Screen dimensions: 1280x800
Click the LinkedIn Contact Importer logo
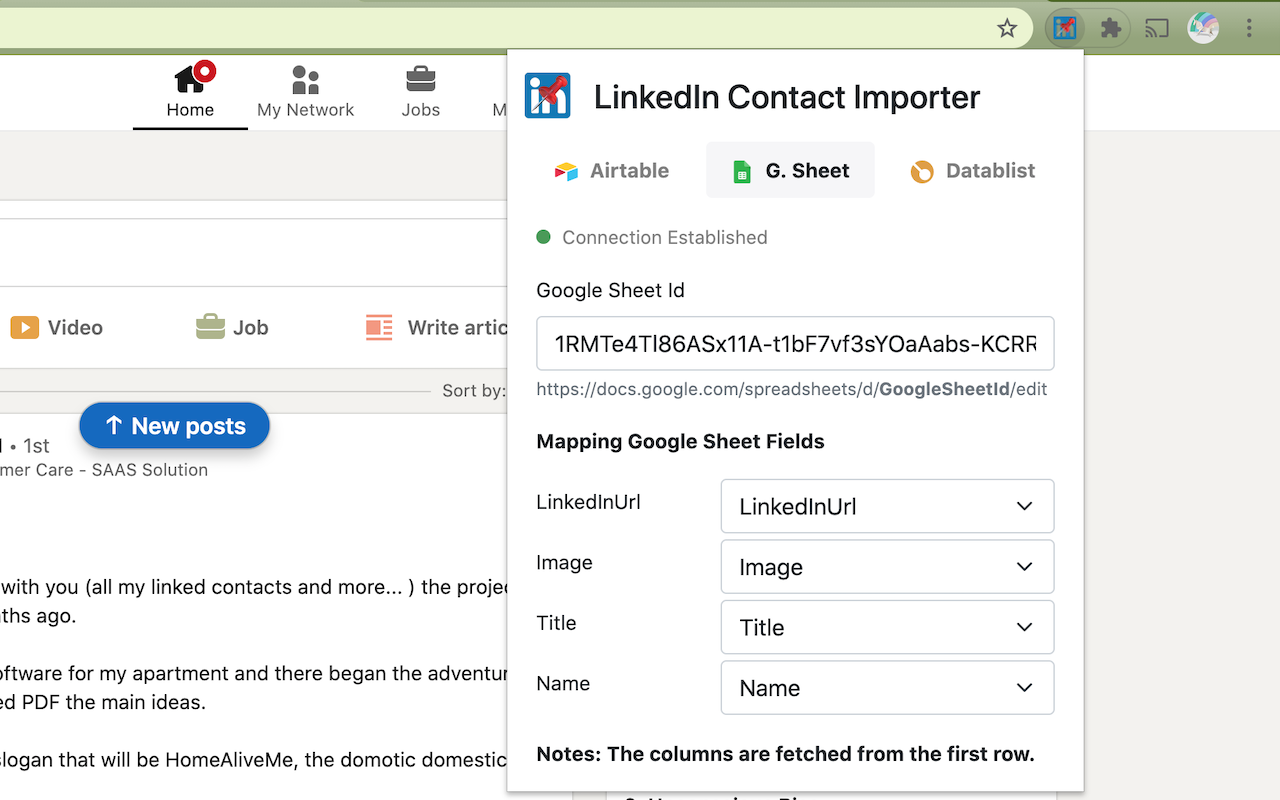point(547,96)
